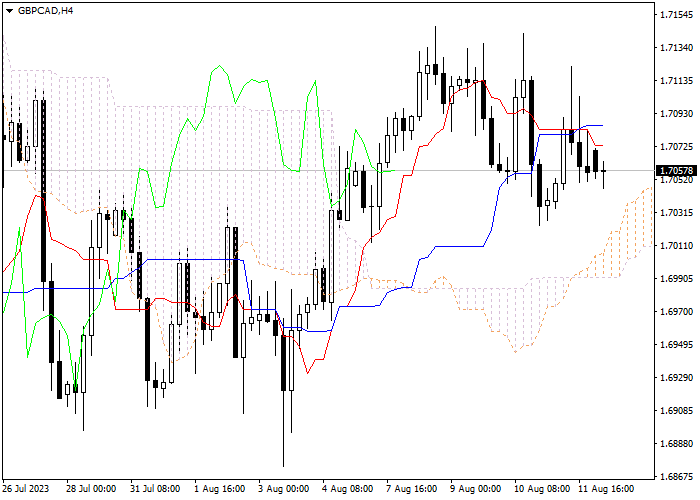
Task: Select the current price tag 1.70578
Action: 676,171
